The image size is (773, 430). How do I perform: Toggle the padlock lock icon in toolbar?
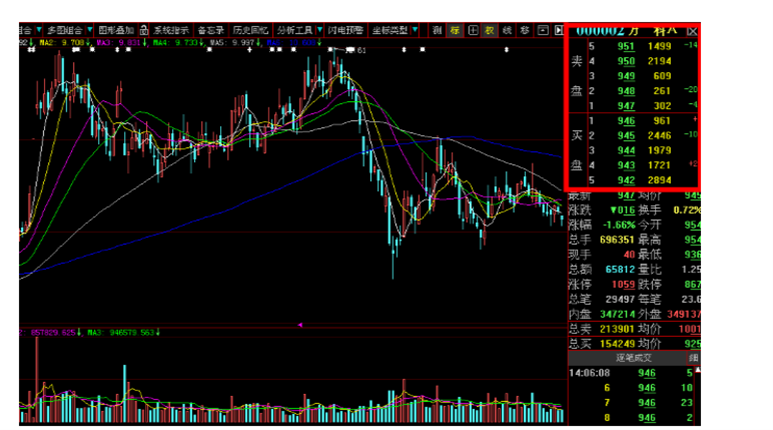143,30
